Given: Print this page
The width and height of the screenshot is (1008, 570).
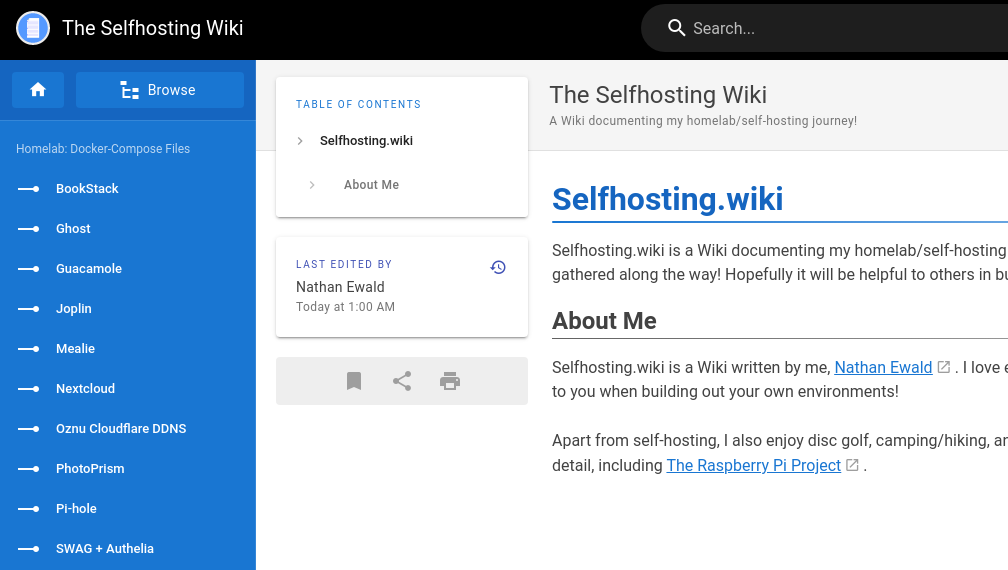Looking at the screenshot, I should [x=450, y=381].
